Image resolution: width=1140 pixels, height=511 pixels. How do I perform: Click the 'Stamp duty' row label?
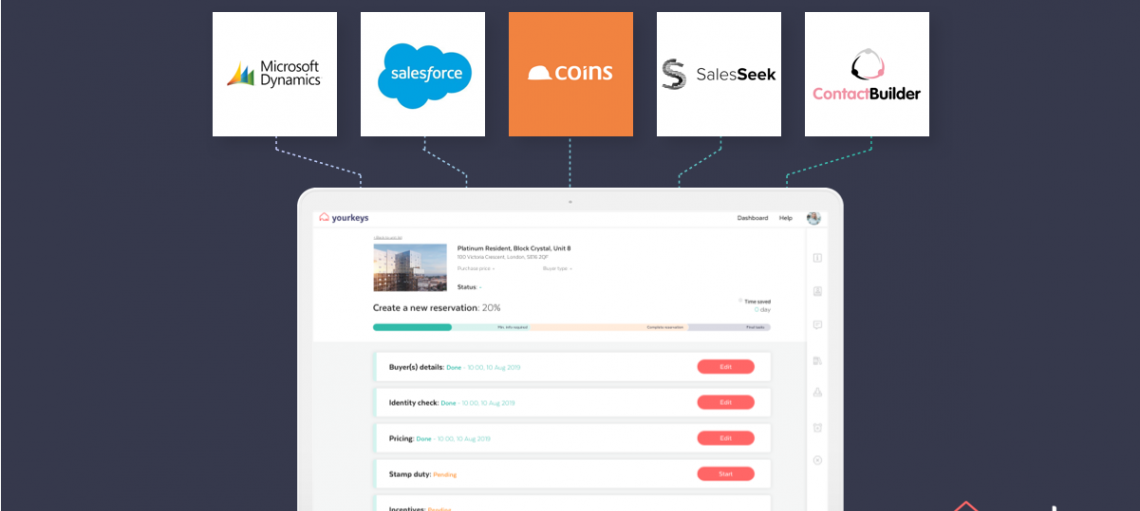click(410, 475)
